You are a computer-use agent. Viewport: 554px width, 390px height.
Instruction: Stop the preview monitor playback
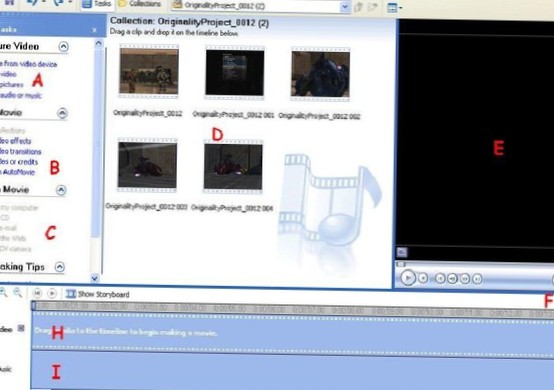point(423,278)
